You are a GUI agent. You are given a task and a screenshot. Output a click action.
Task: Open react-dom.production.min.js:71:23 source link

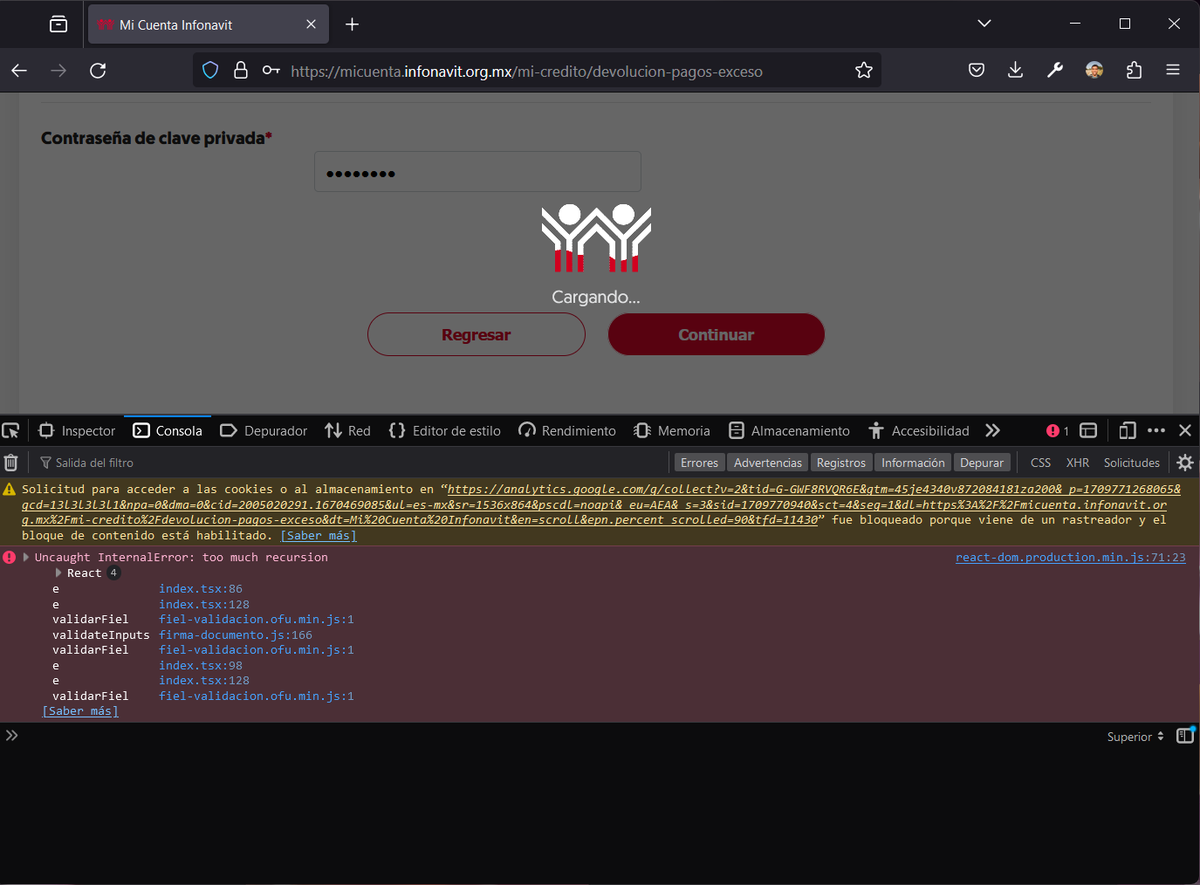[1070, 557]
